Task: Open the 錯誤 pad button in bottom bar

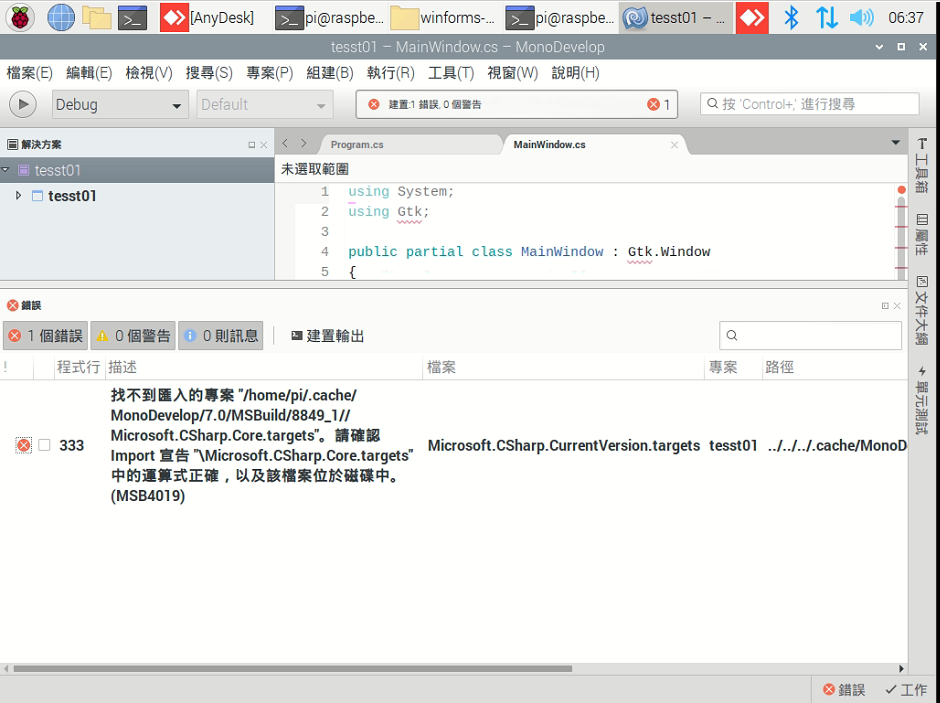Action: point(844,690)
